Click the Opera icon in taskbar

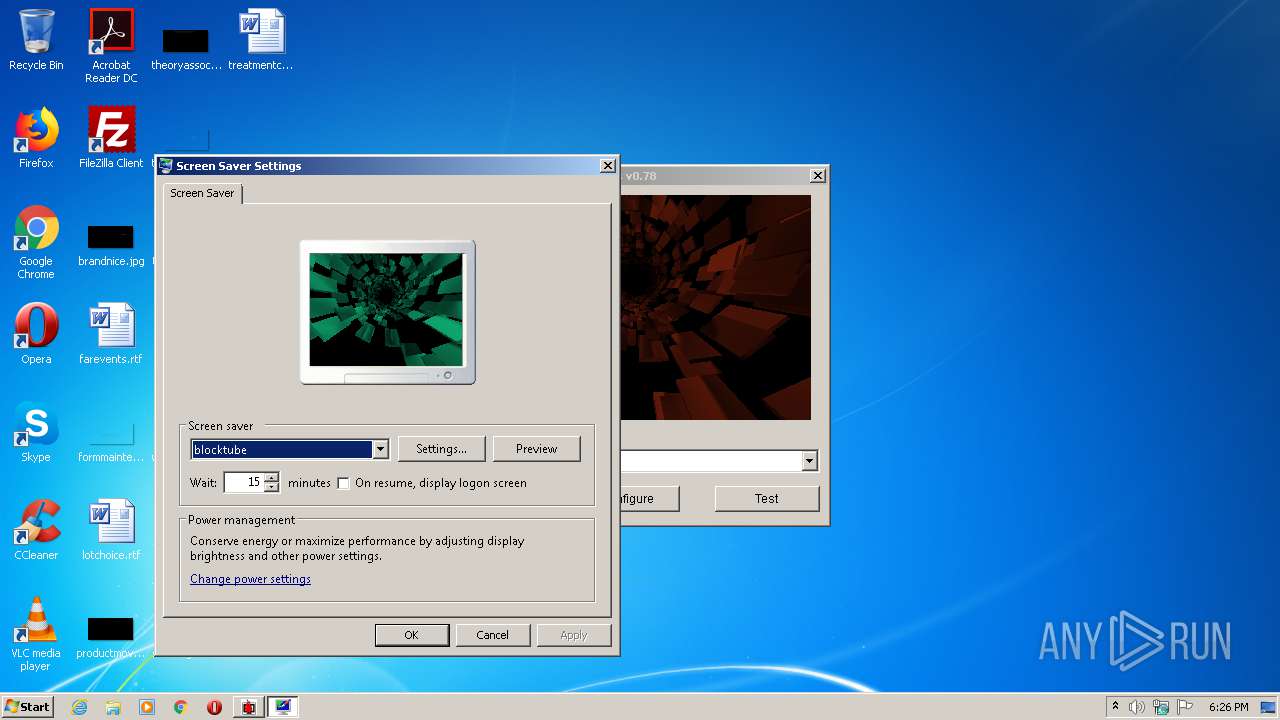(214, 707)
